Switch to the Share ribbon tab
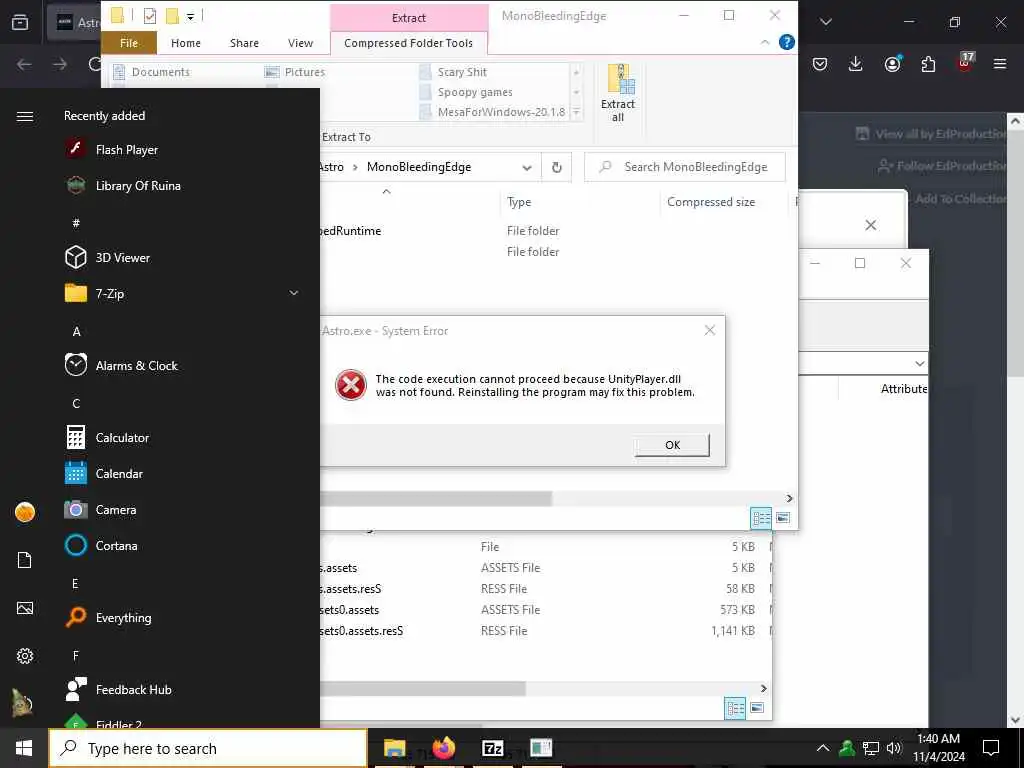Screen dimensions: 1024x768 tap(244, 43)
